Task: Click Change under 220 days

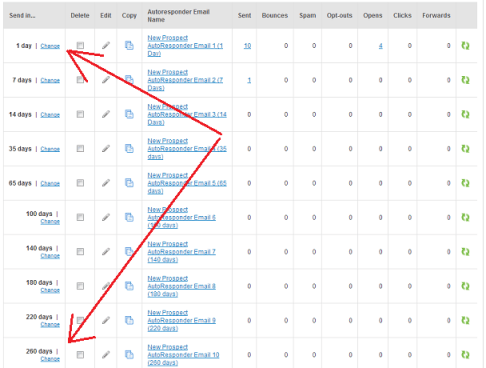Action: click(x=50, y=325)
